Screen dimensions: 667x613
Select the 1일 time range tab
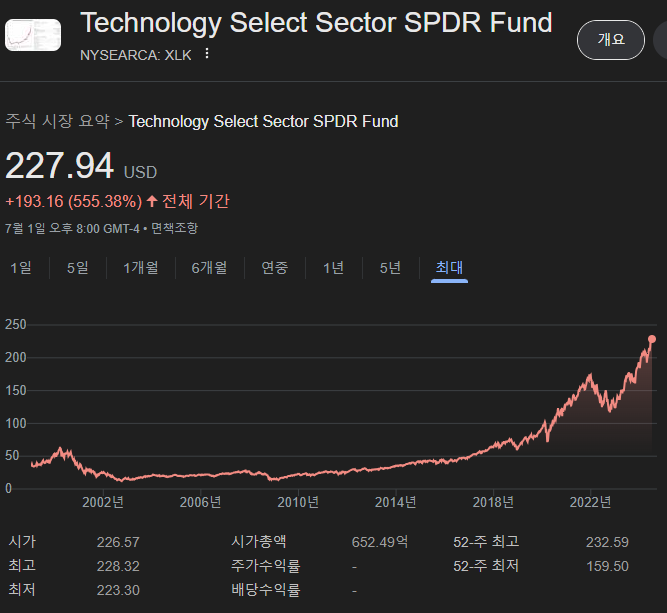(x=21, y=268)
